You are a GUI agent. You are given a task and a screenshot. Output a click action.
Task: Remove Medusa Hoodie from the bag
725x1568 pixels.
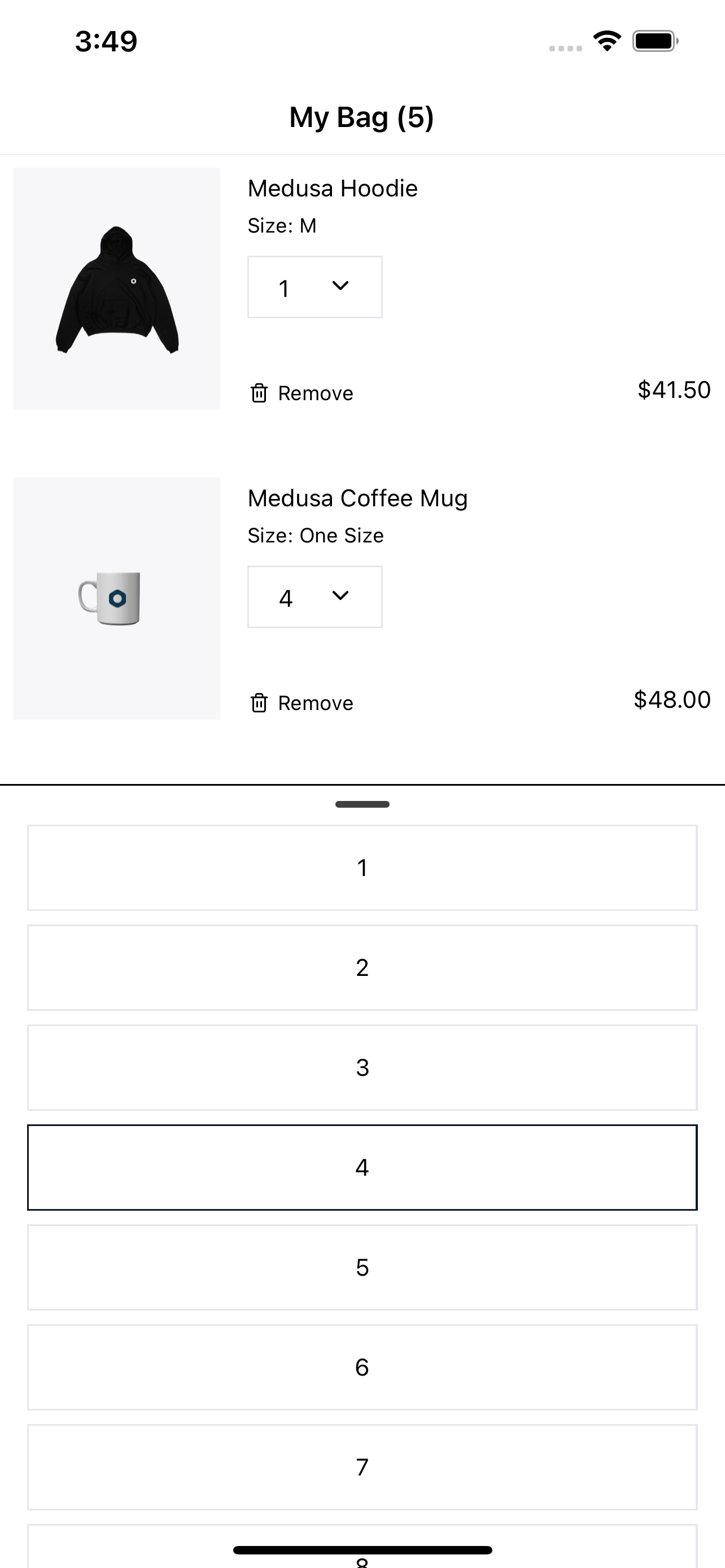tap(315, 393)
